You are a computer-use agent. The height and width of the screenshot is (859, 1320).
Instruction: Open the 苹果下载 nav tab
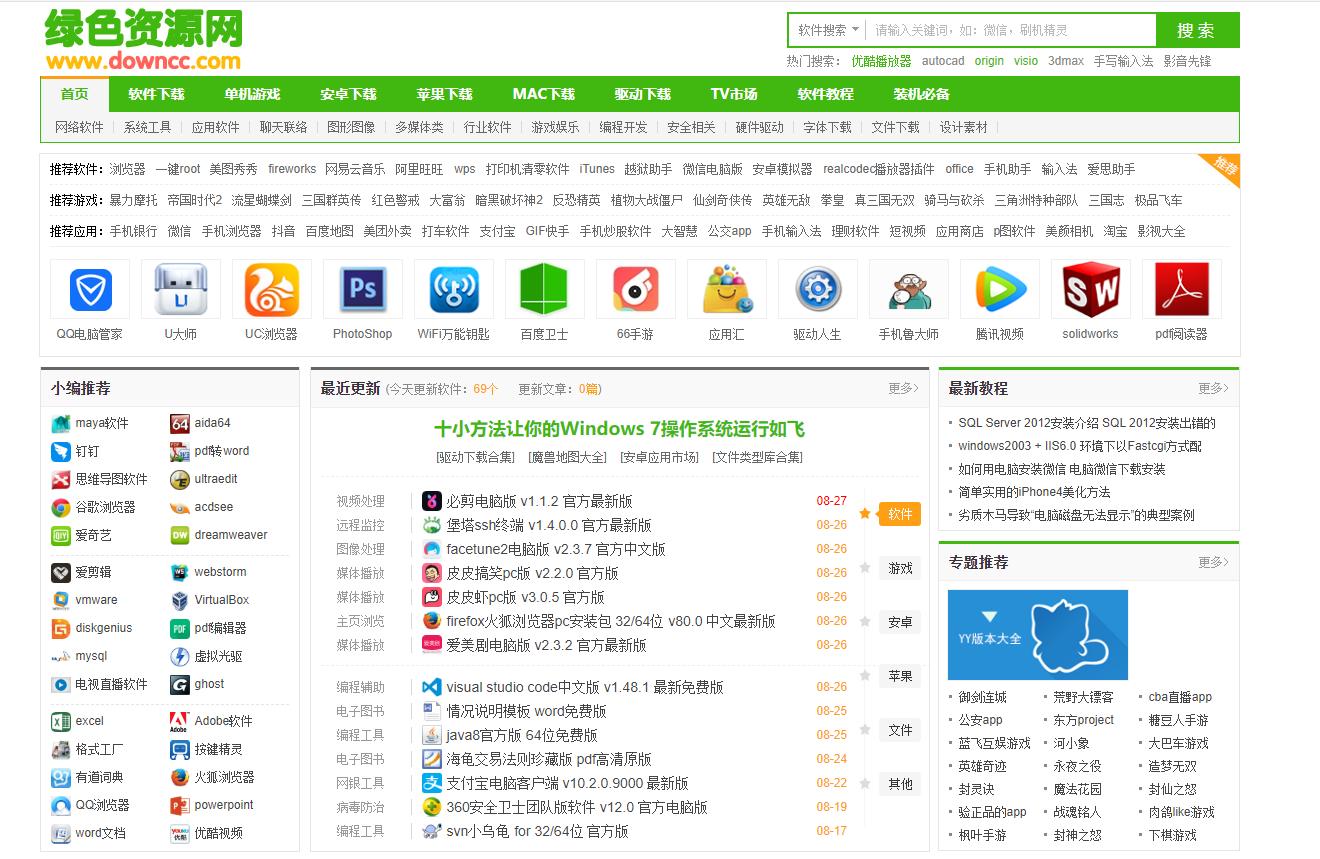tap(445, 94)
